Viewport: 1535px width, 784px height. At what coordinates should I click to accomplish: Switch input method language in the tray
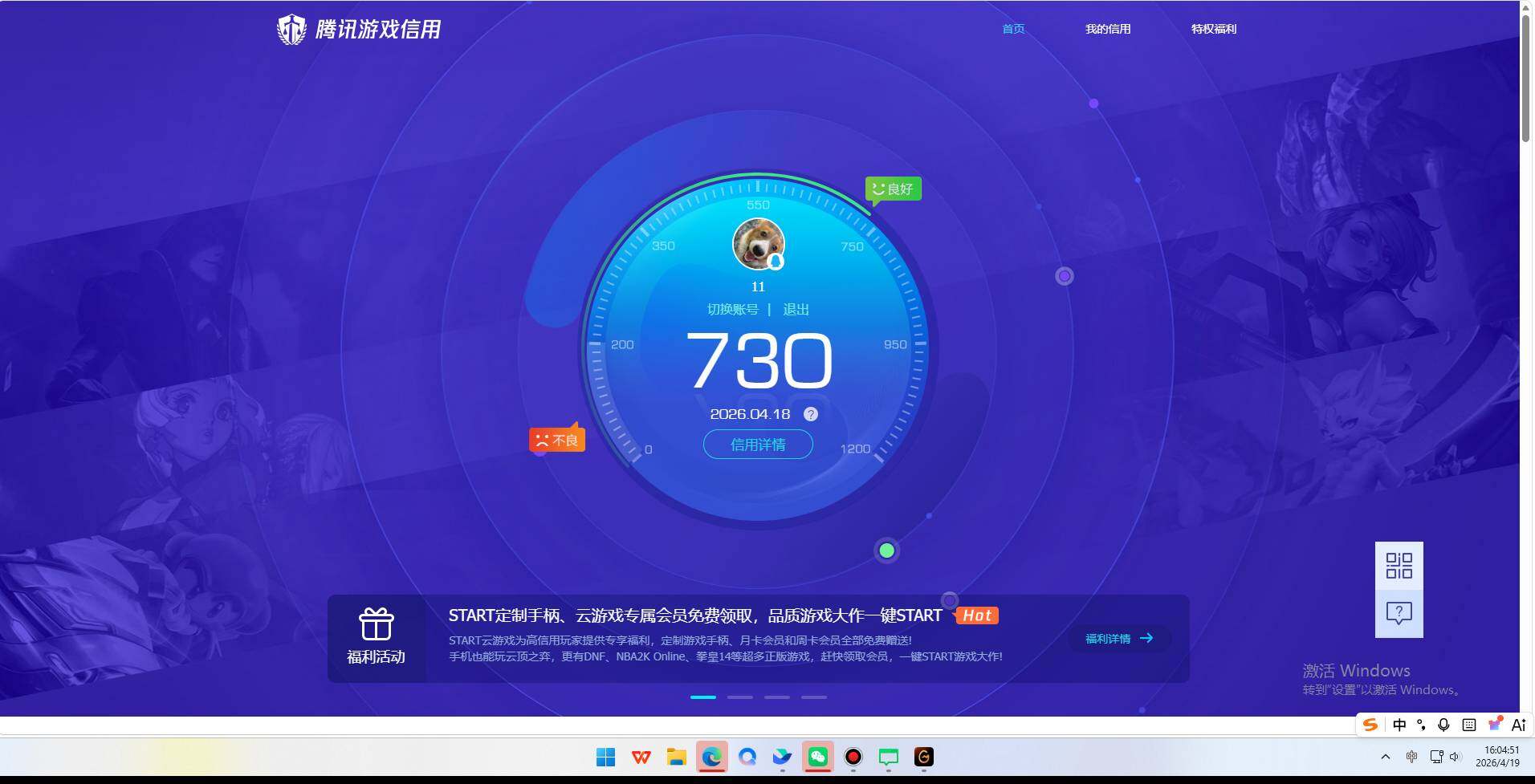click(x=1401, y=724)
